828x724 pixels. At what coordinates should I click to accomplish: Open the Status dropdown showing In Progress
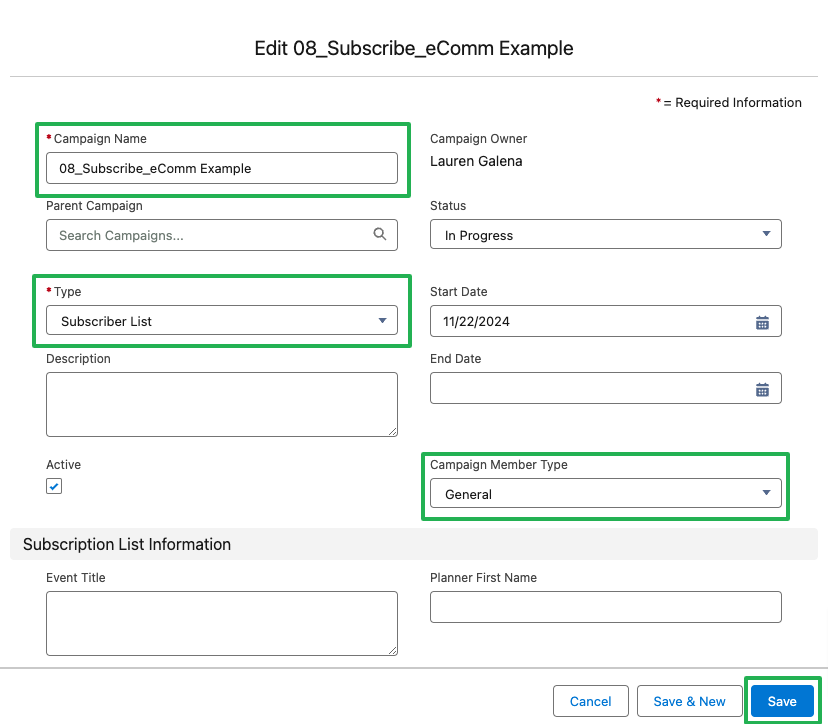[x=606, y=234]
